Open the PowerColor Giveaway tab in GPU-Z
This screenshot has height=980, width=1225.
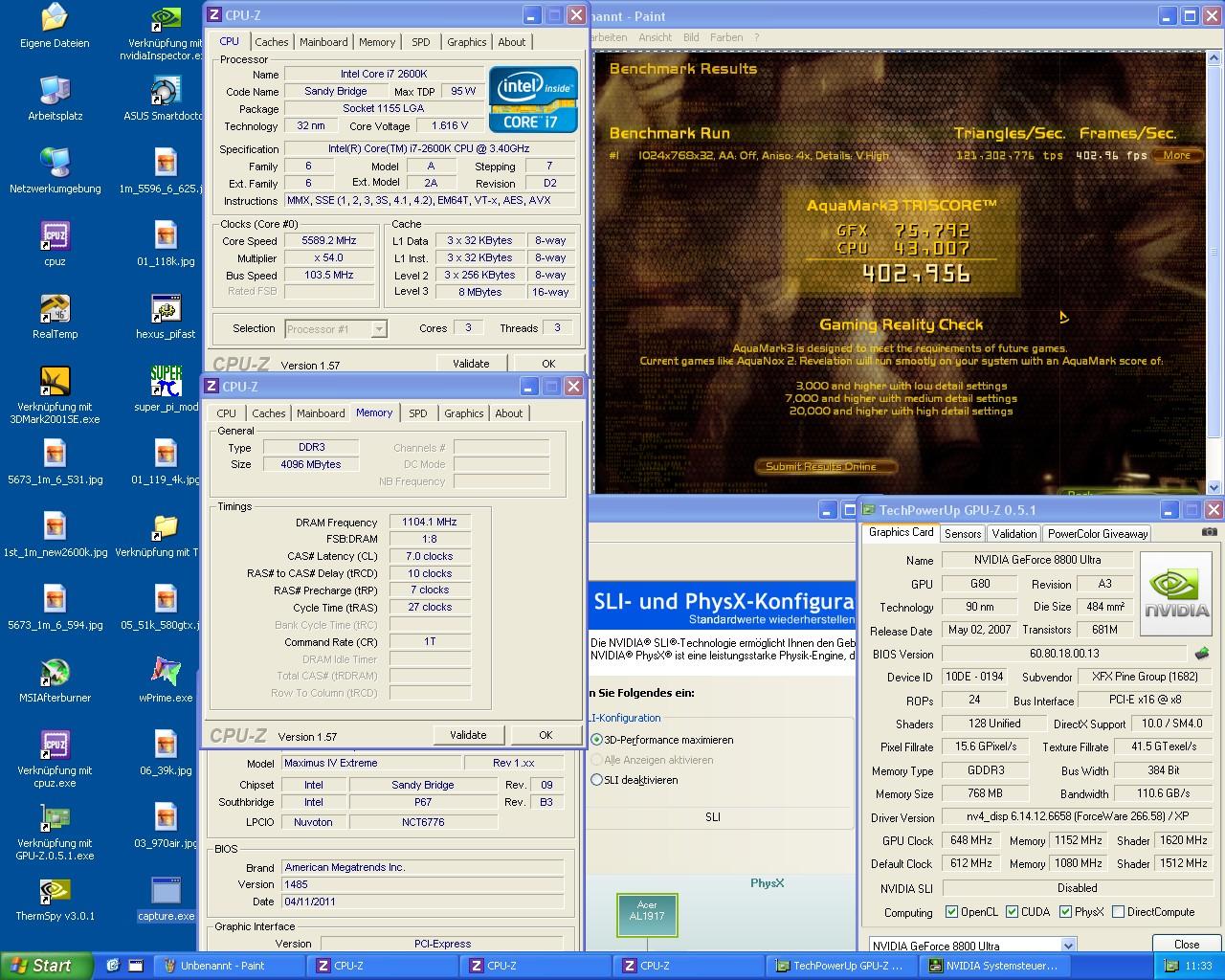click(1097, 534)
